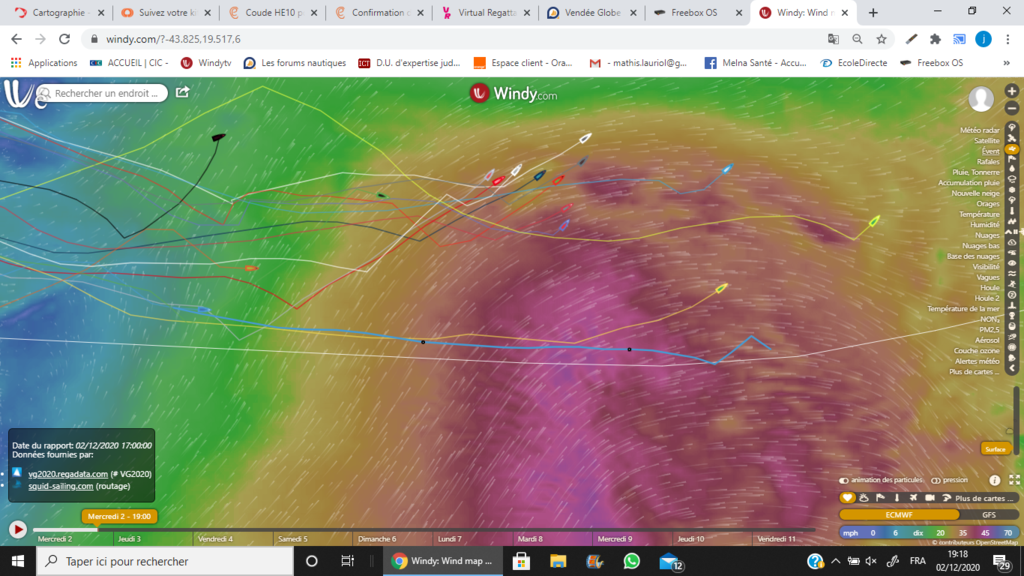Expand Plus de cartes in bottom toolbar
Screen dimensions: 1024x576
pyautogui.click(x=982, y=498)
